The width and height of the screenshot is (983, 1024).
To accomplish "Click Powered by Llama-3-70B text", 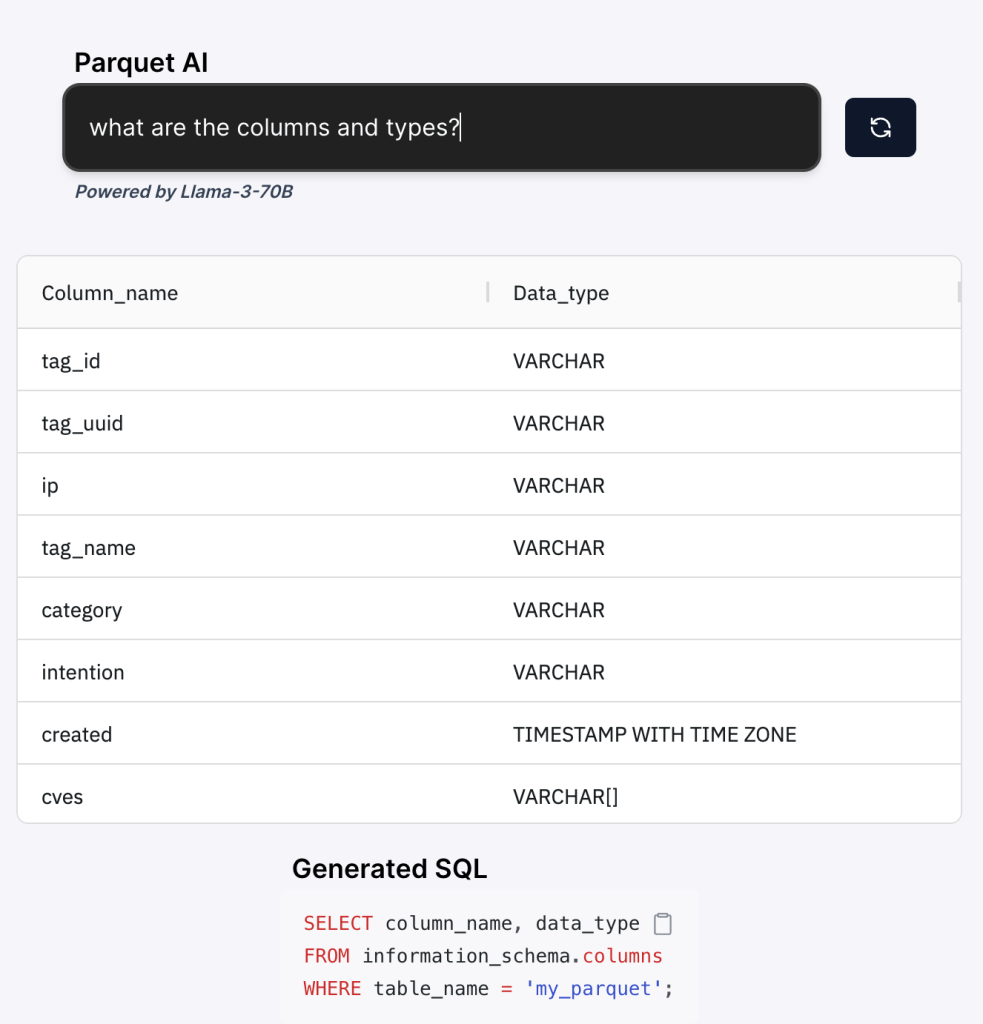I will pos(184,191).
